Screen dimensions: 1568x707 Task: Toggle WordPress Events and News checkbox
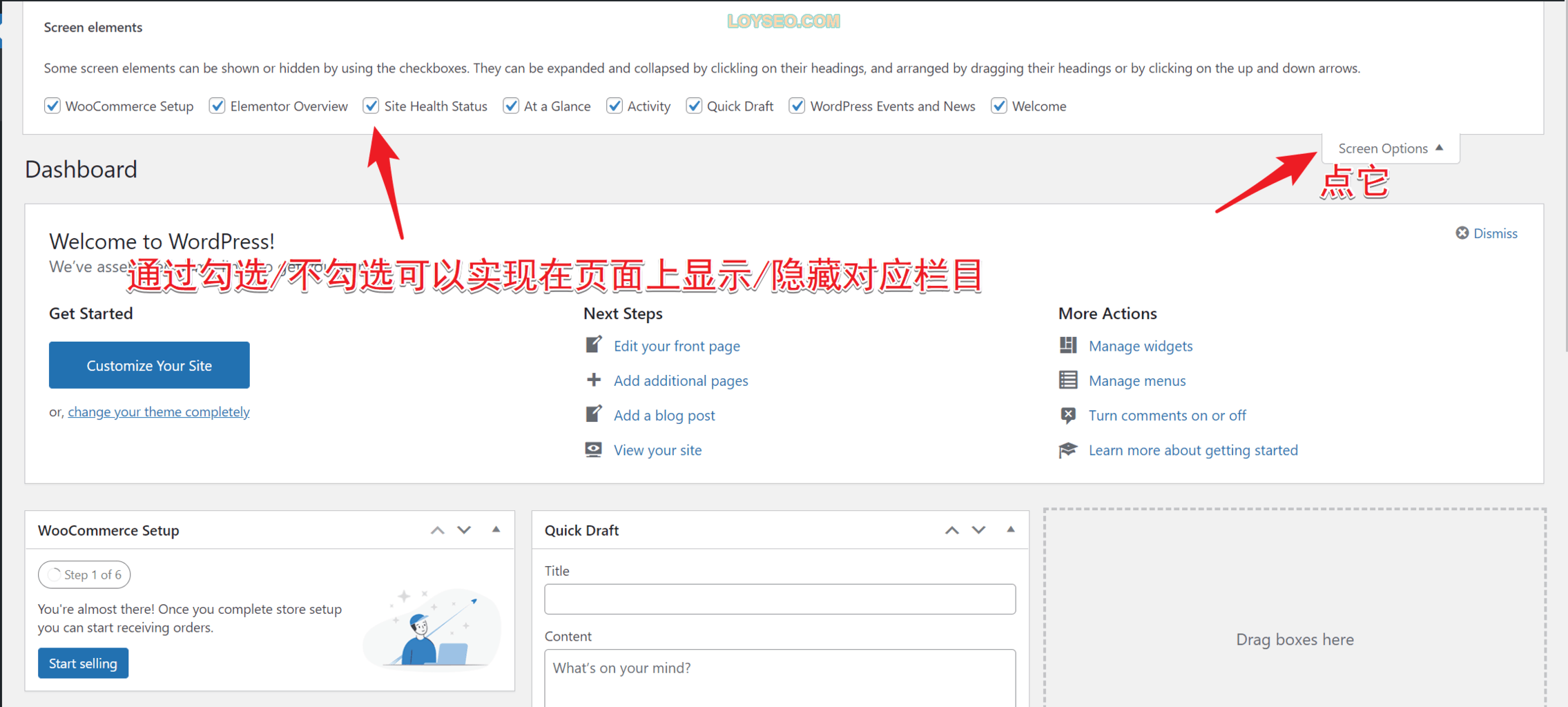pos(797,106)
